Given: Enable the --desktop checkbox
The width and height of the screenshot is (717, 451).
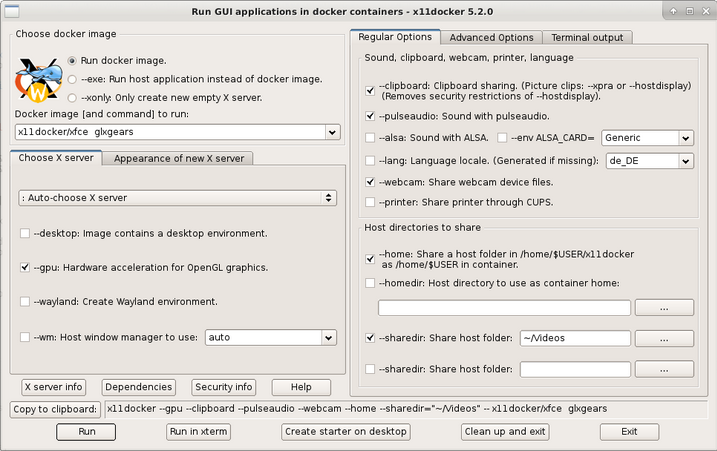Looking at the screenshot, I should 25,233.
